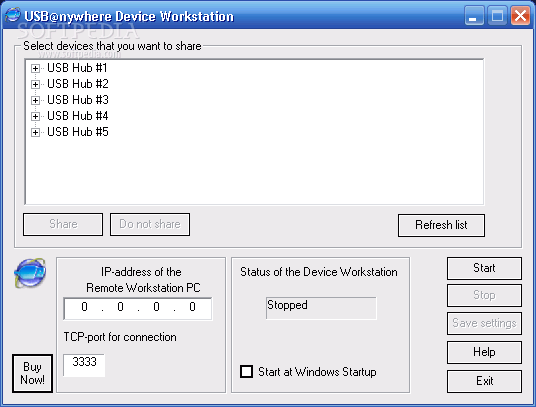Click the Buy Now! button
Screen dimensions: 536x407
[x=32, y=373]
